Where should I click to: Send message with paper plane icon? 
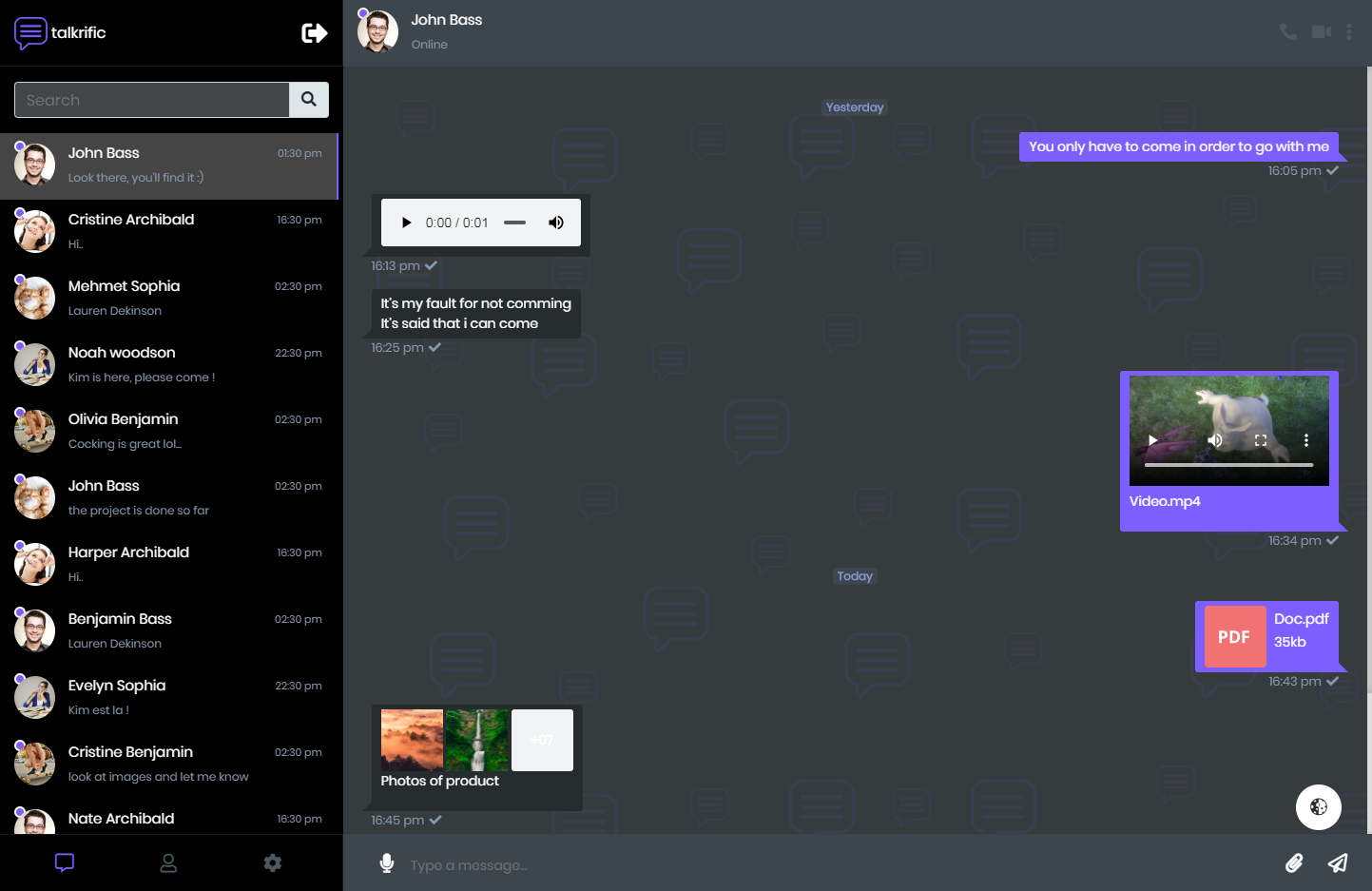click(x=1338, y=863)
